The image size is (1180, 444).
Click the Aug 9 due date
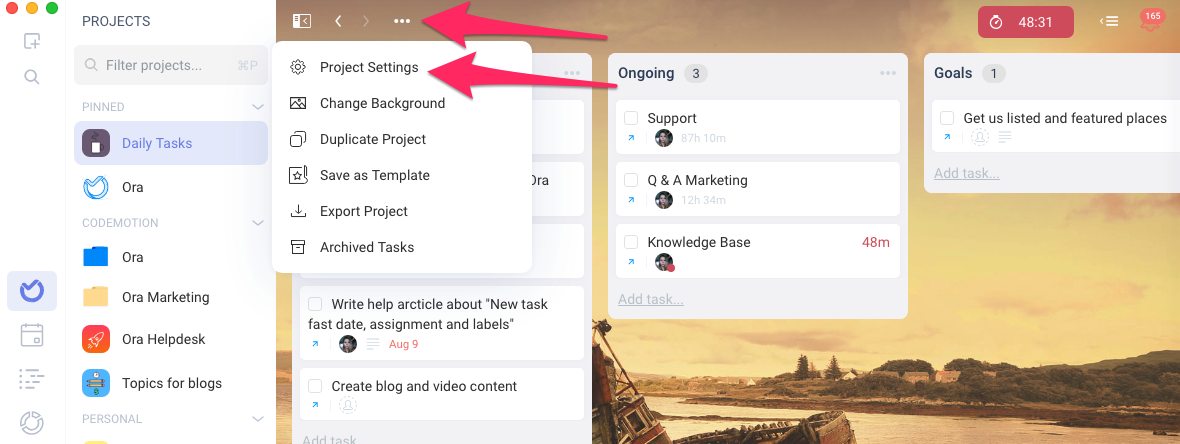tap(403, 344)
